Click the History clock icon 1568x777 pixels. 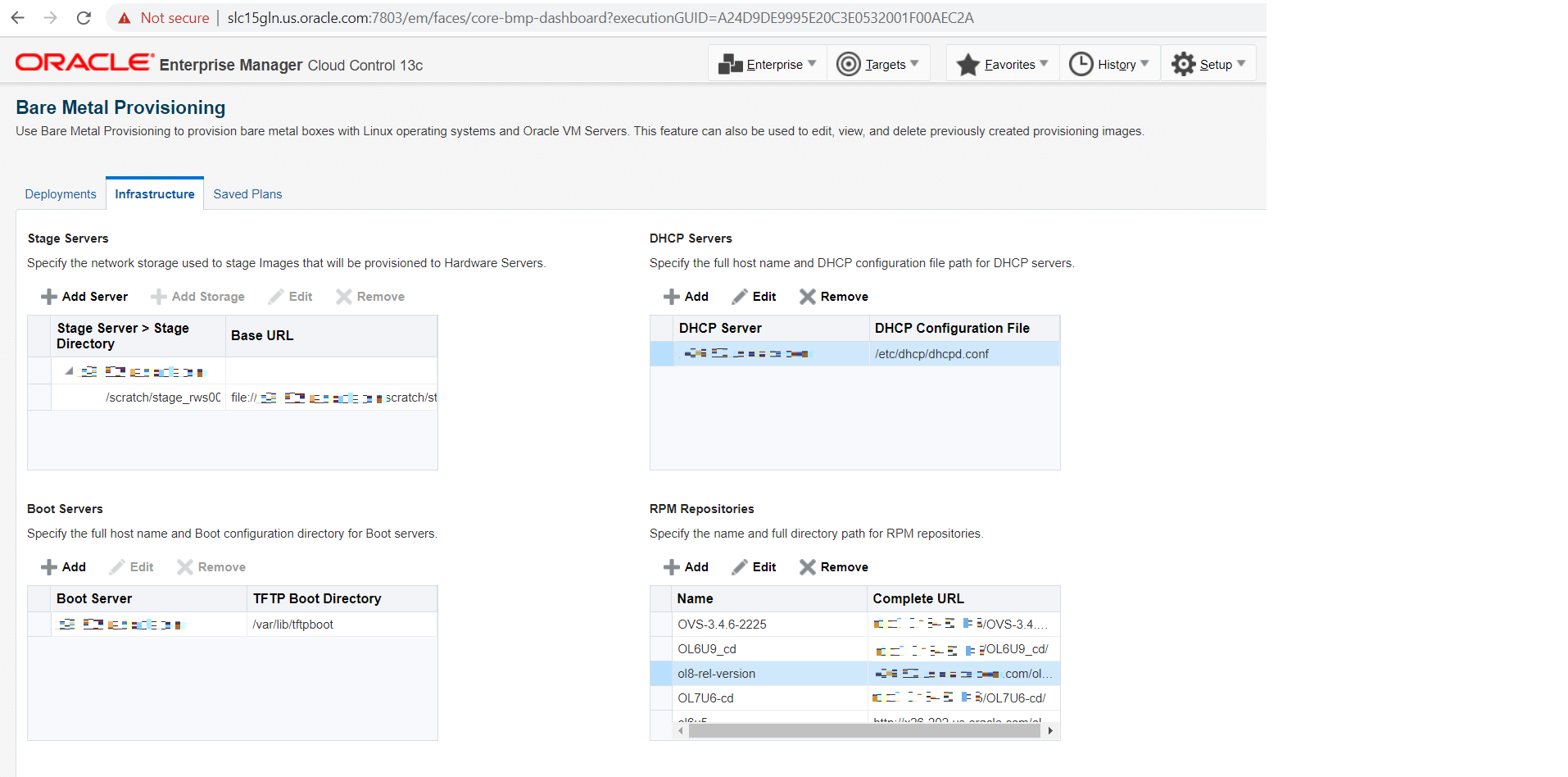pyautogui.click(x=1081, y=64)
